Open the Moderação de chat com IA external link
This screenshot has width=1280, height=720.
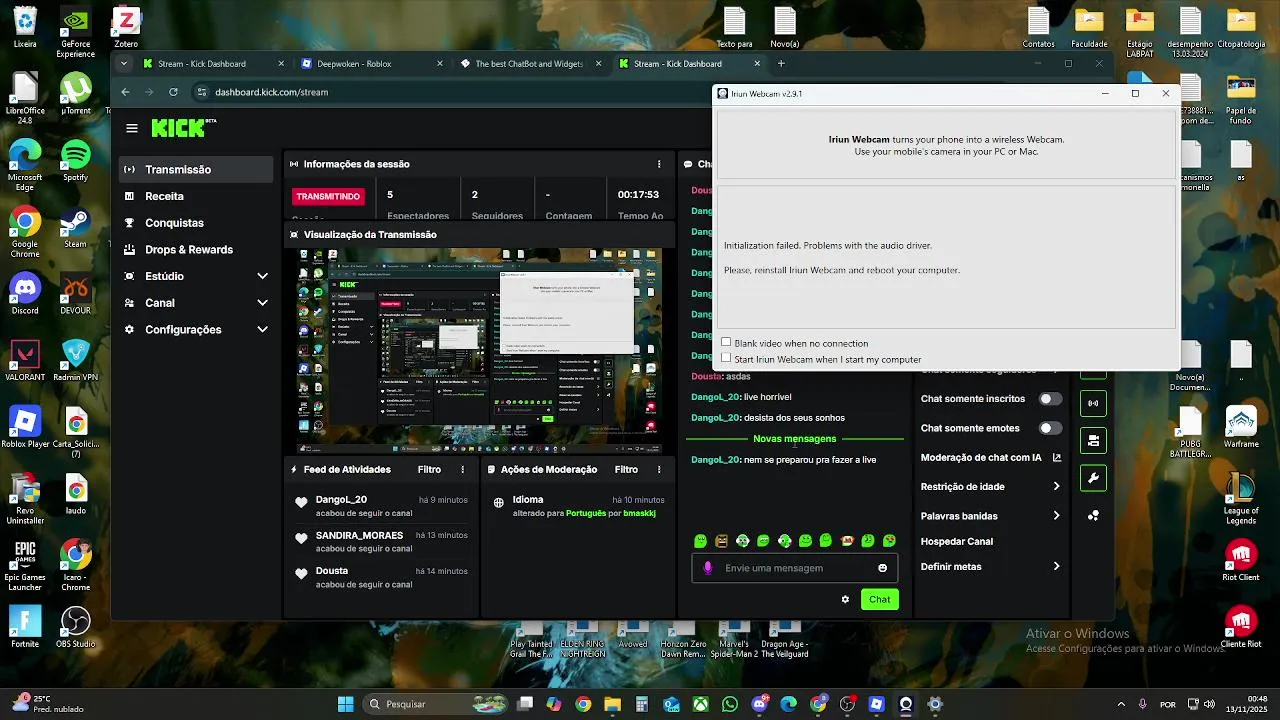click(1057, 457)
